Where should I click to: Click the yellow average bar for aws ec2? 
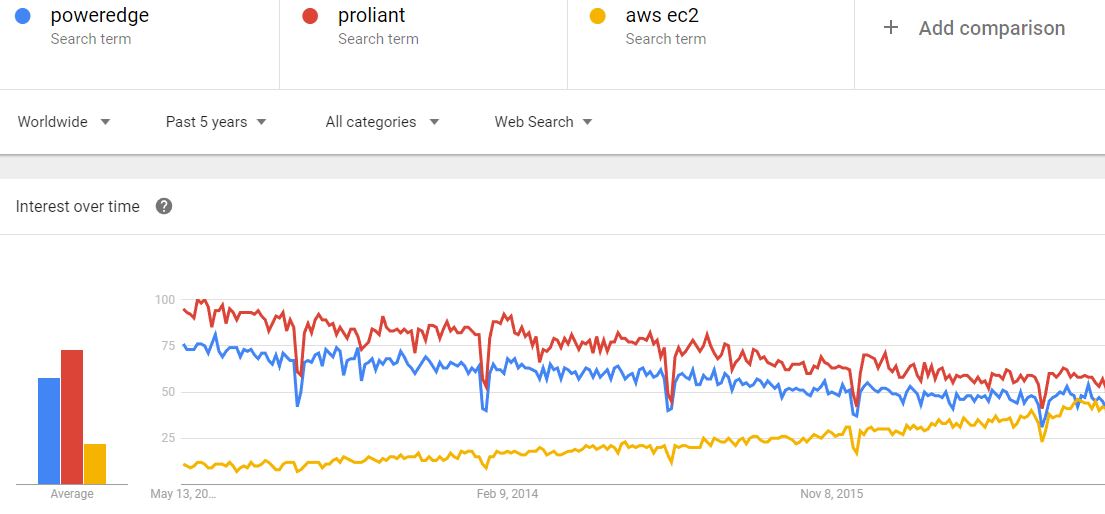point(95,463)
